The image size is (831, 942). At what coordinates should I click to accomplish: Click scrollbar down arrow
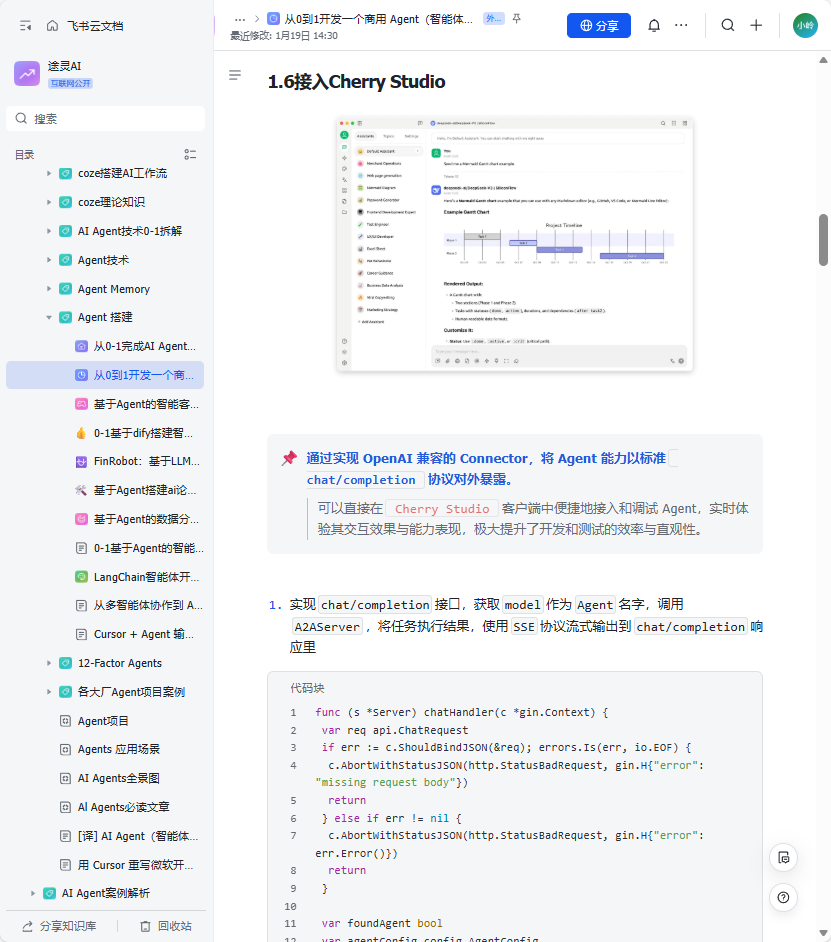(x=823, y=933)
